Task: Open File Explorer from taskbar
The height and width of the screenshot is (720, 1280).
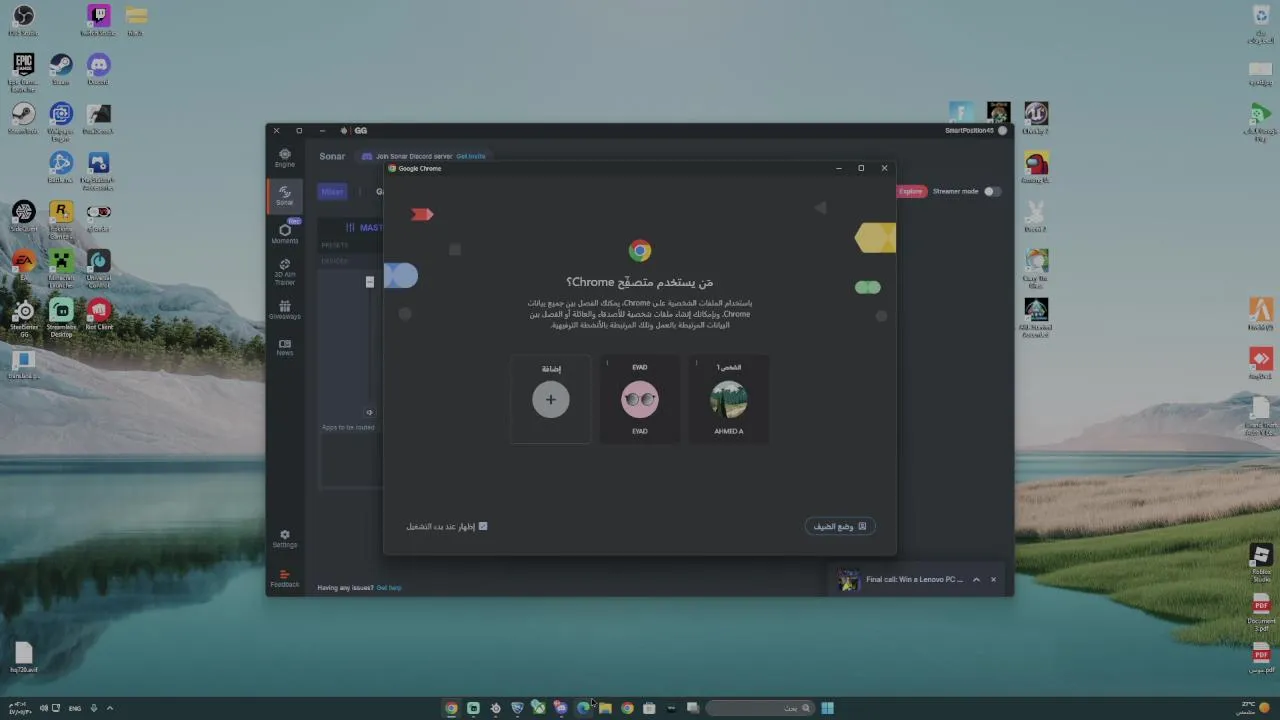Action: tap(605, 708)
